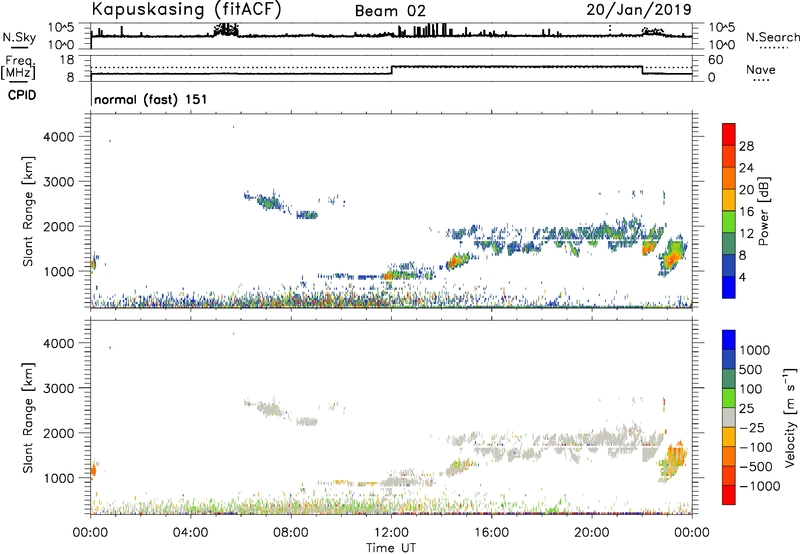Screen dimensions: 800x554
Task: Click the 'Nave' legend label
Action: tap(761, 69)
